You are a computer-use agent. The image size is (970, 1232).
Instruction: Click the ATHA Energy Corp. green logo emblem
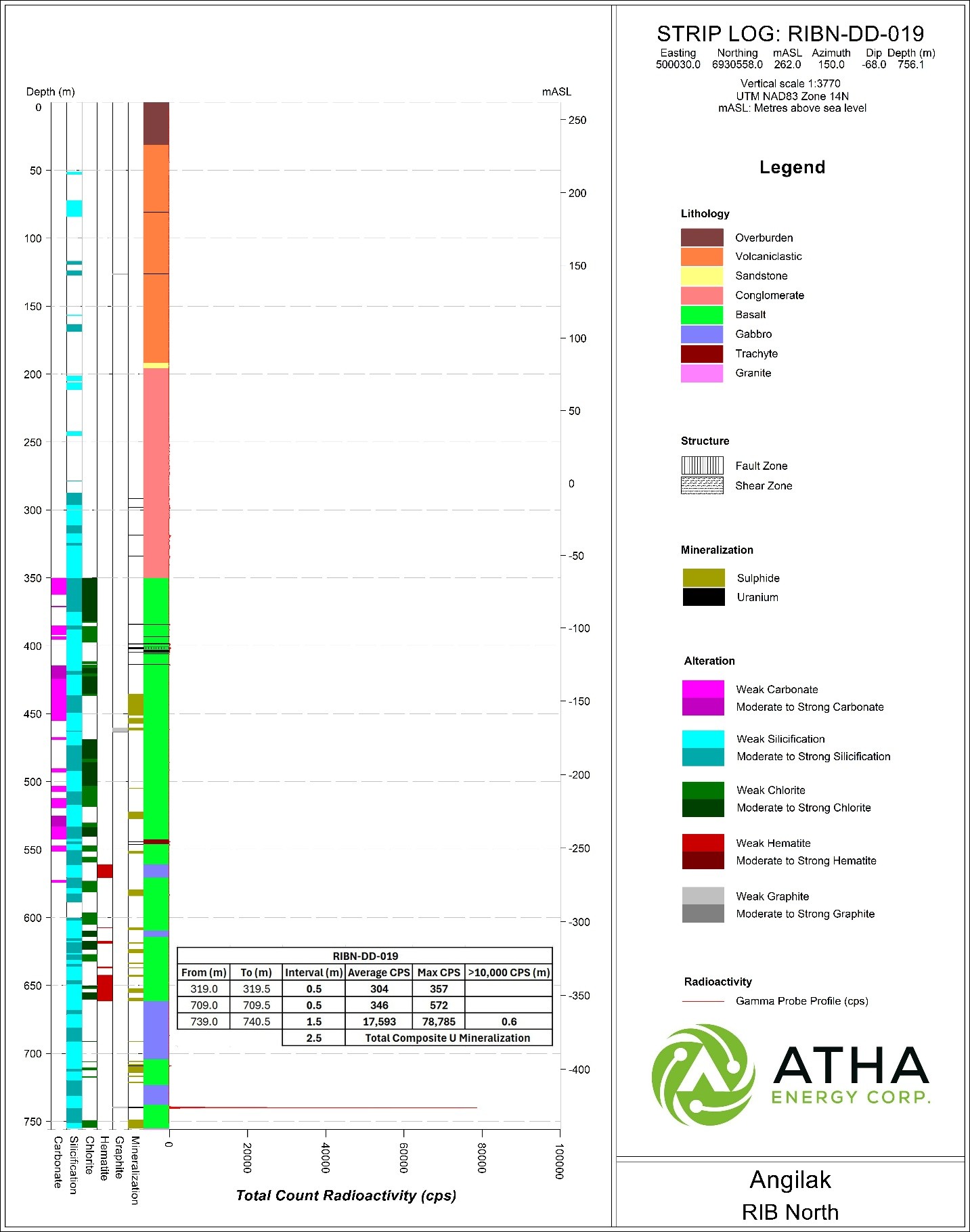pyautogui.click(x=703, y=1074)
